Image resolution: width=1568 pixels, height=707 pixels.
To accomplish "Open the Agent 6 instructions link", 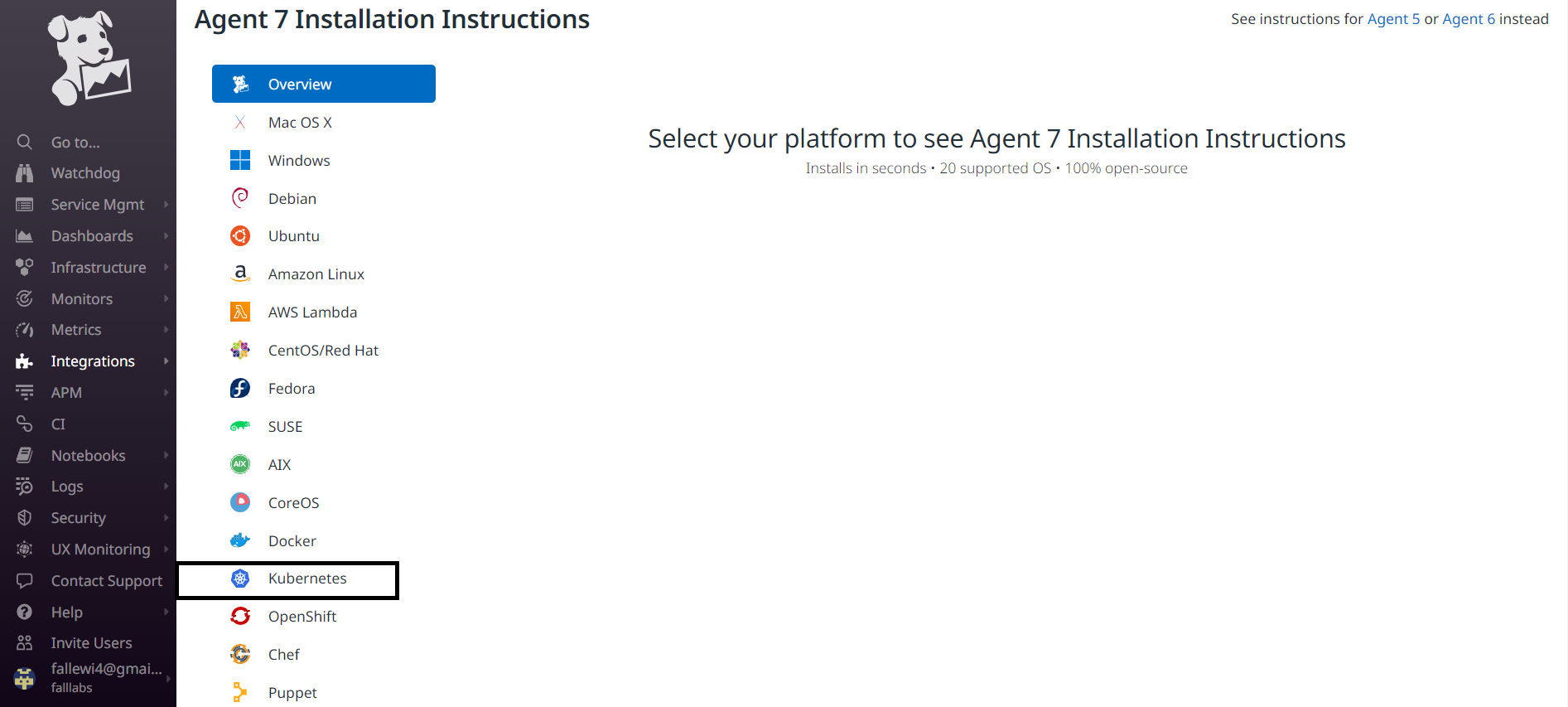I will coord(1469,19).
